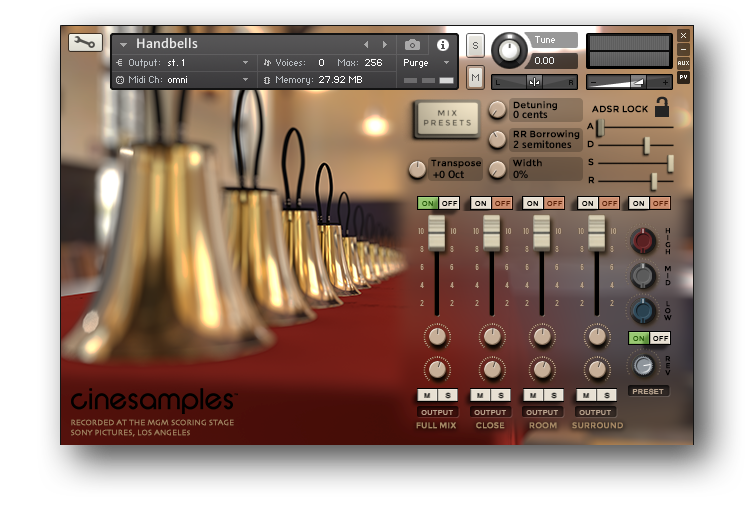Open the instrument info icon

click(x=443, y=45)
